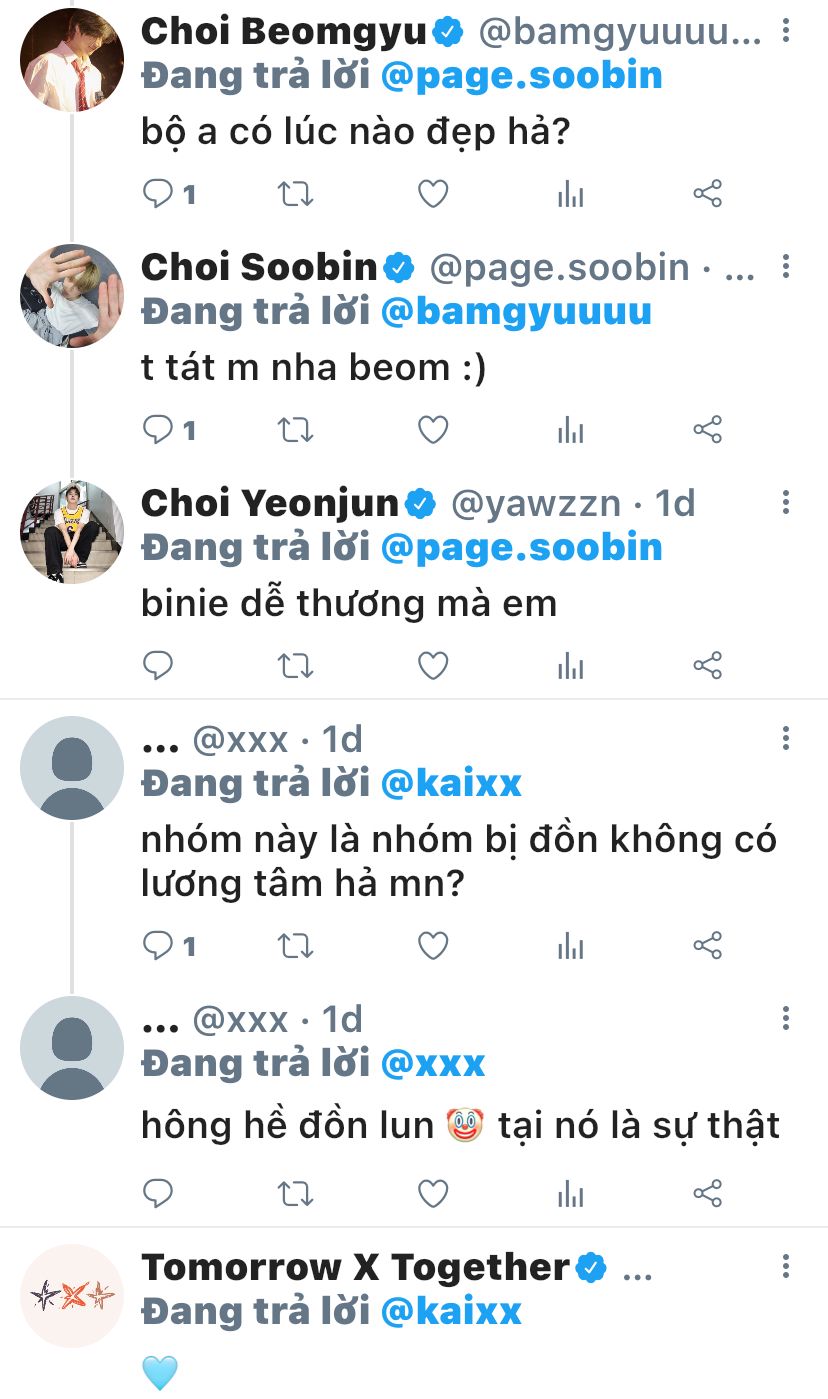This screenshot has width=828, height=1399.
Task: Retweet Choi Yeonjun's reply
Action: tap(295, 665)
